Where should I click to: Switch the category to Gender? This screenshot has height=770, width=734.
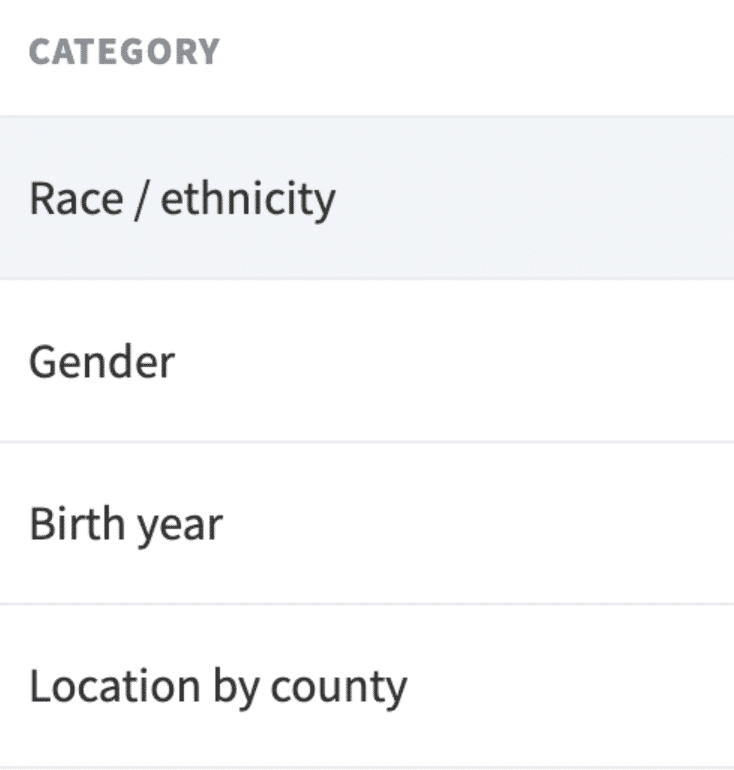367,361
